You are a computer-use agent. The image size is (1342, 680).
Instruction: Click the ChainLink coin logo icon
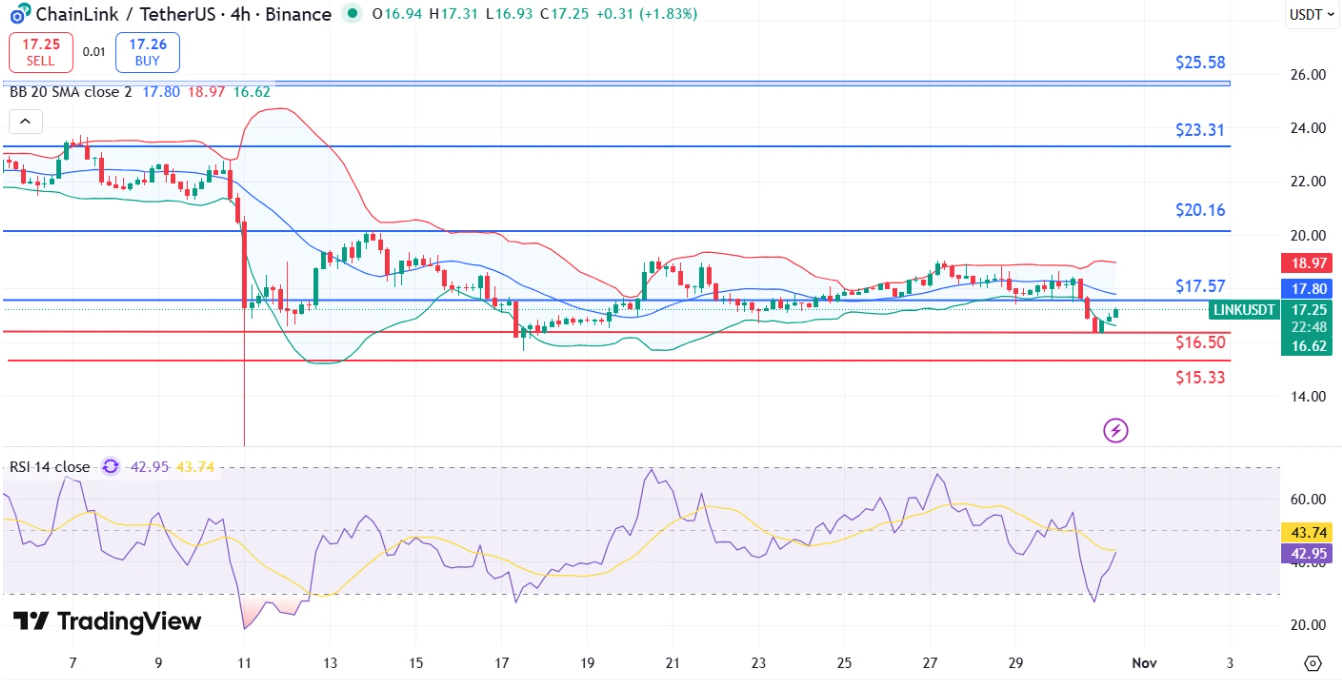click(19, 15)
